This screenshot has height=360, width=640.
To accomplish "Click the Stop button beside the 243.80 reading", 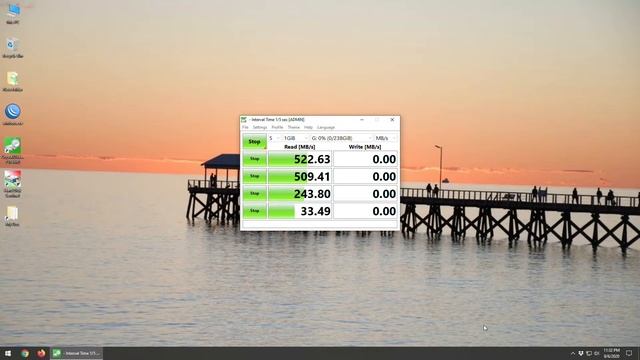I will pyautogui.click(x=254, y=193).
